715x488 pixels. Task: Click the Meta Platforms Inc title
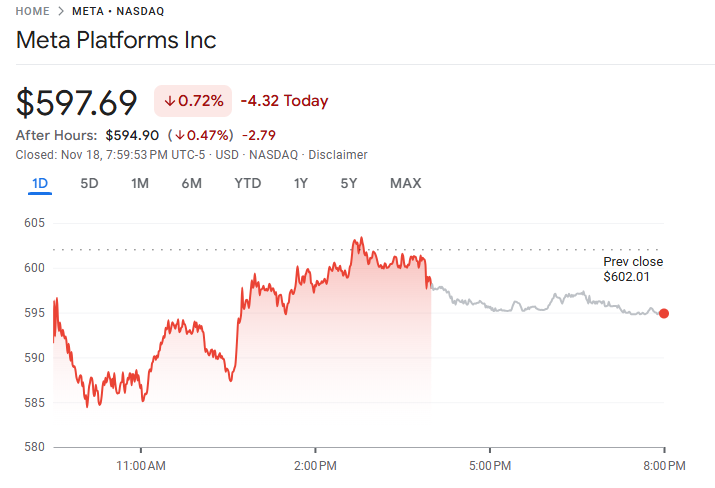(x=116, y=41)
